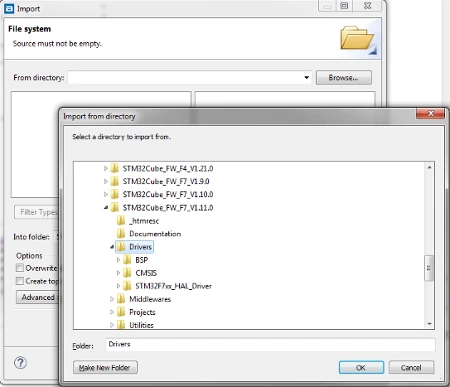Select the Documentation folder label
This screenshot has height=387, width=450.
[x=155, y=234]
